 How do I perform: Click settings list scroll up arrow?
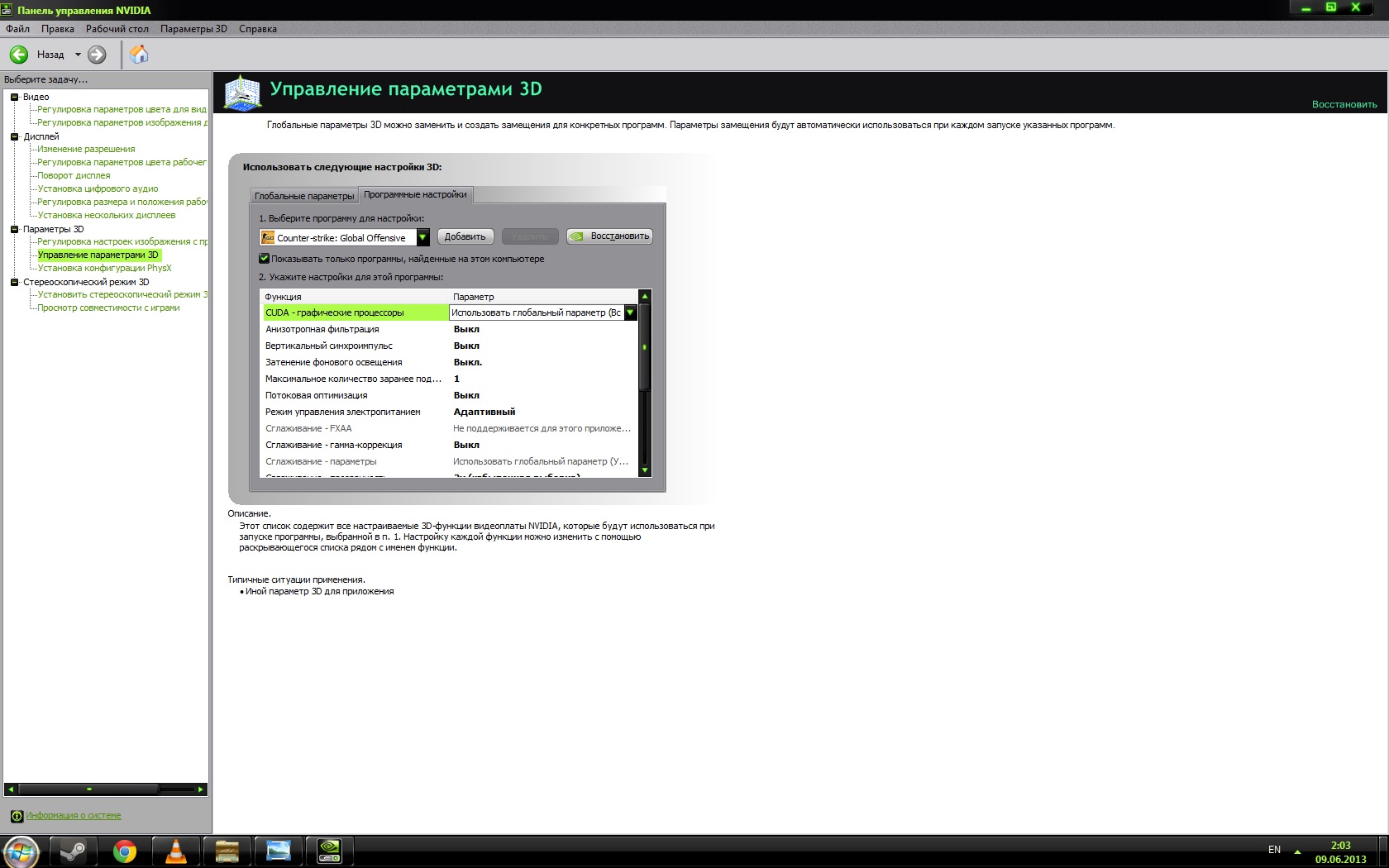645,296
